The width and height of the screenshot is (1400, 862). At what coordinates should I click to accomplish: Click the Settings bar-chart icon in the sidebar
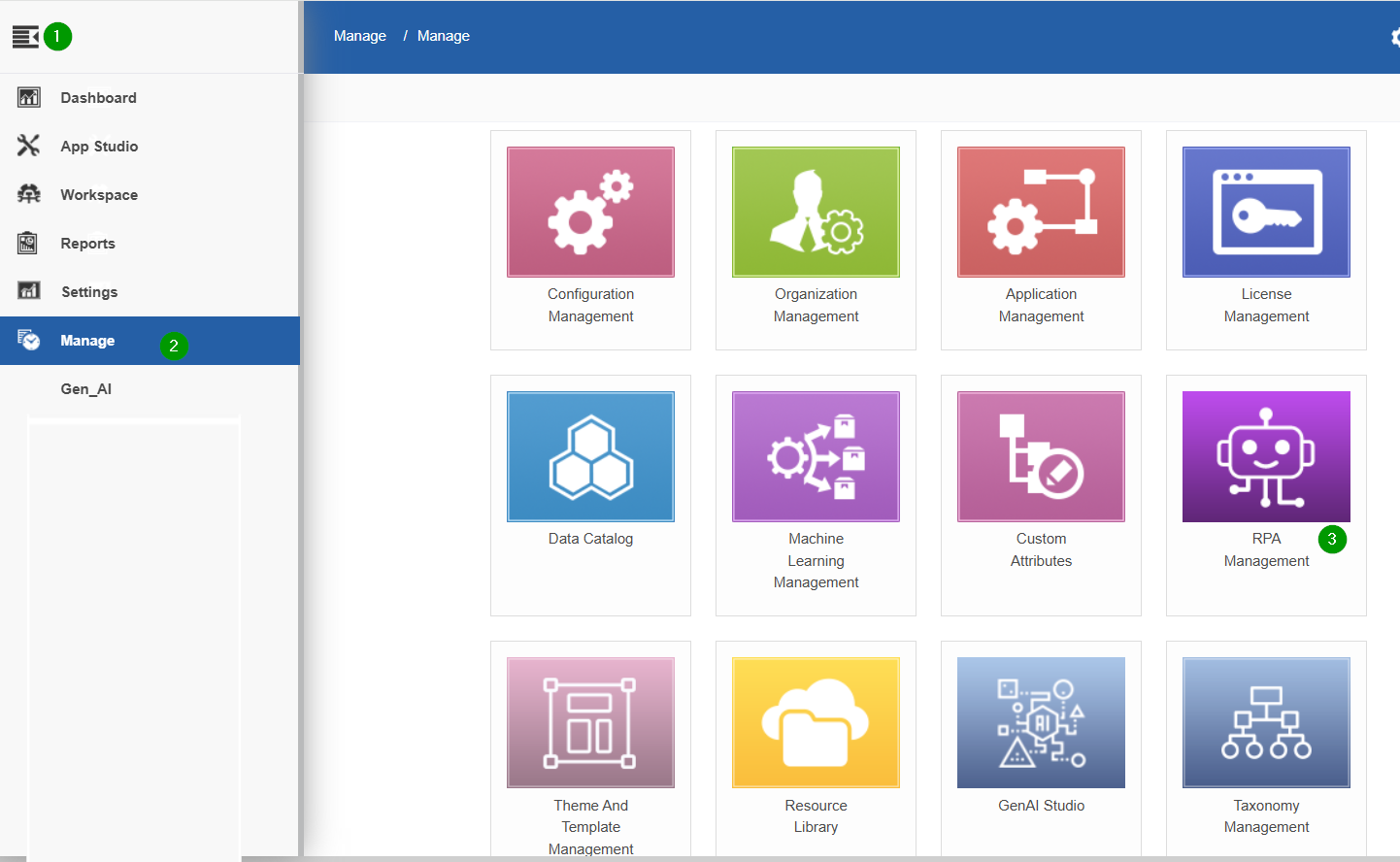(x=29, y=290)
